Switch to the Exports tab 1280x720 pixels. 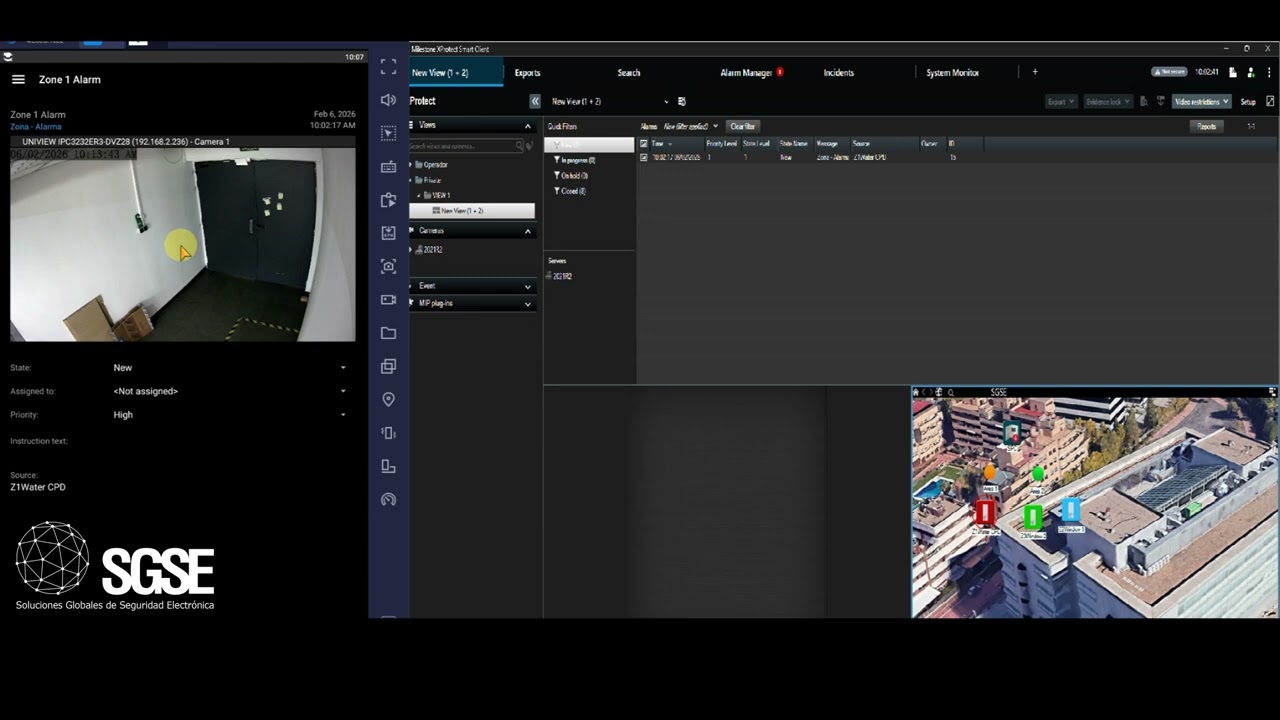(527, 73)
